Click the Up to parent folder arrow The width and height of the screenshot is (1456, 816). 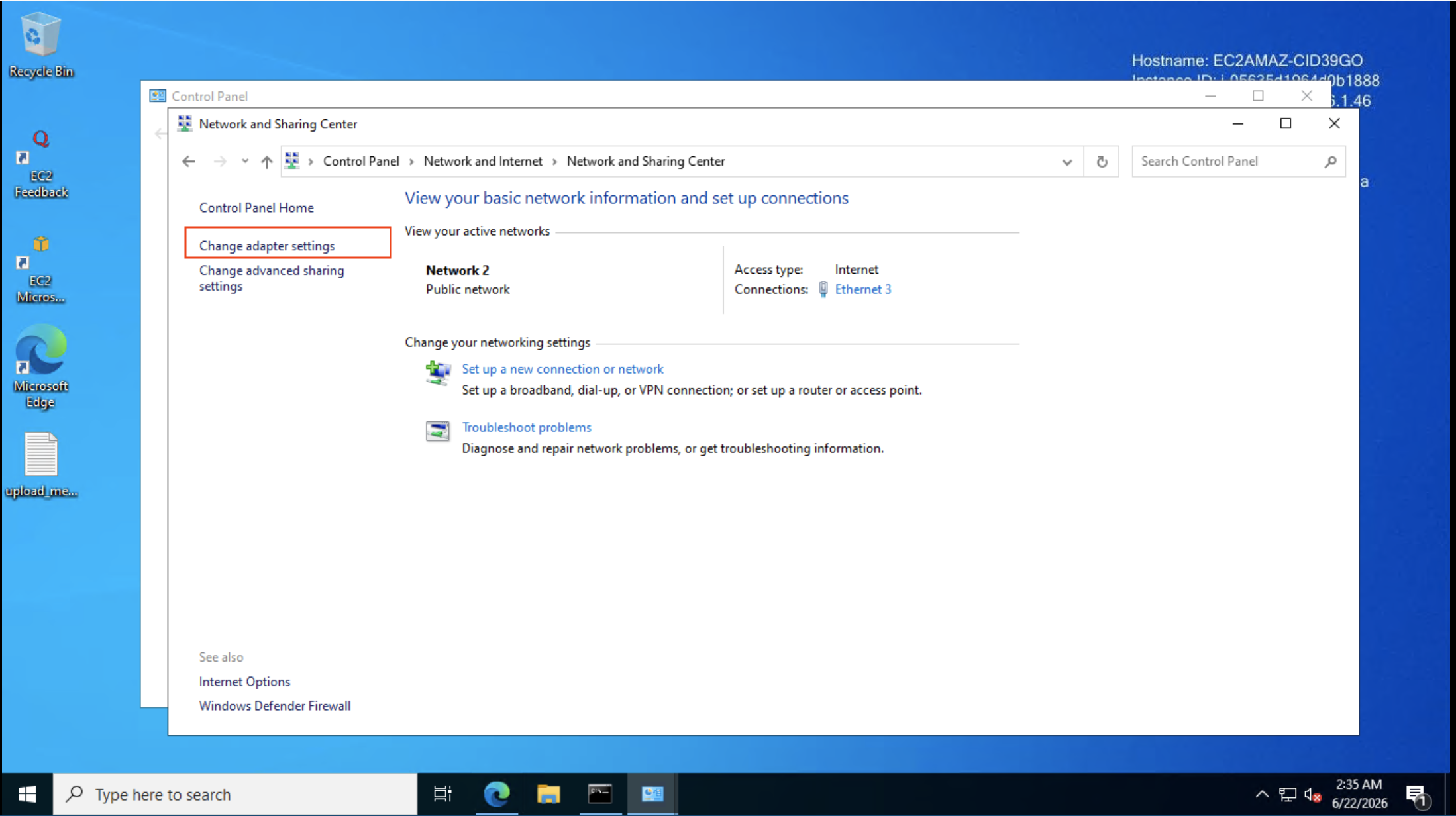click(x=266, y=162)
